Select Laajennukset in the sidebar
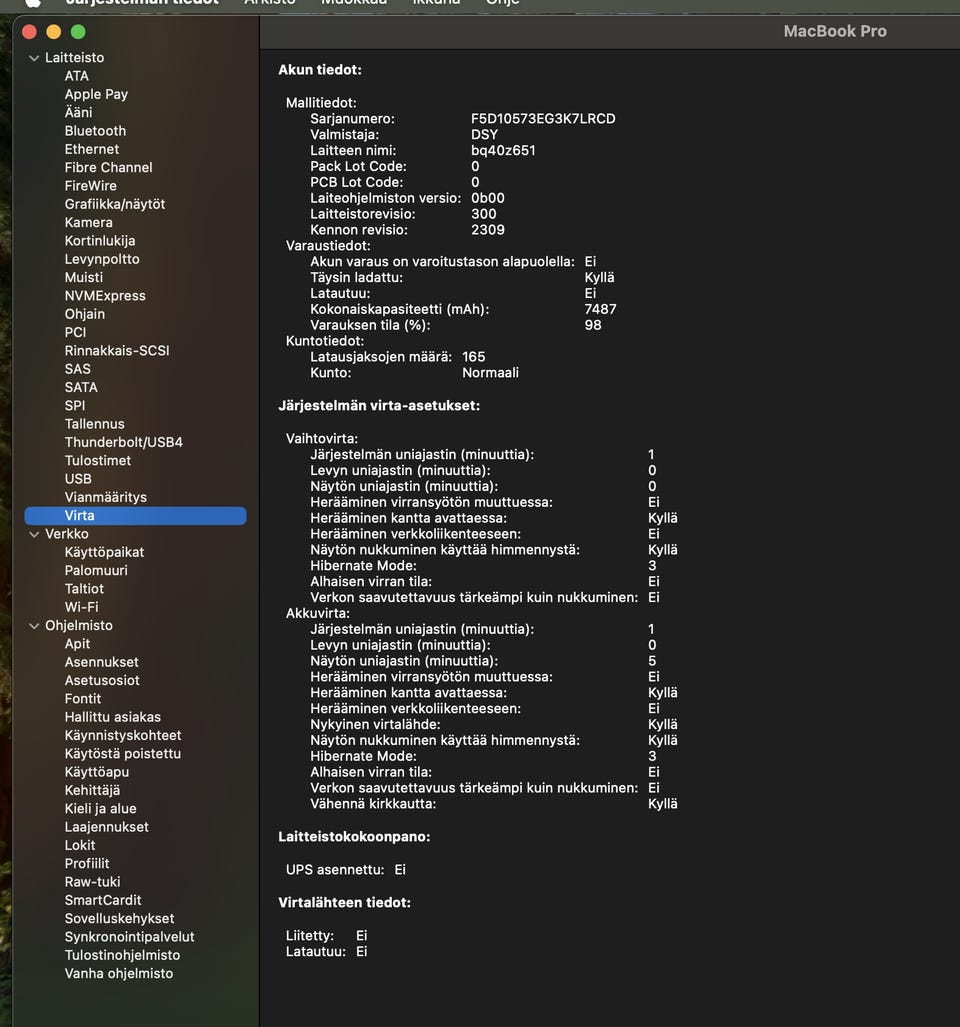Screen dimensions: 960x1027 106,828
